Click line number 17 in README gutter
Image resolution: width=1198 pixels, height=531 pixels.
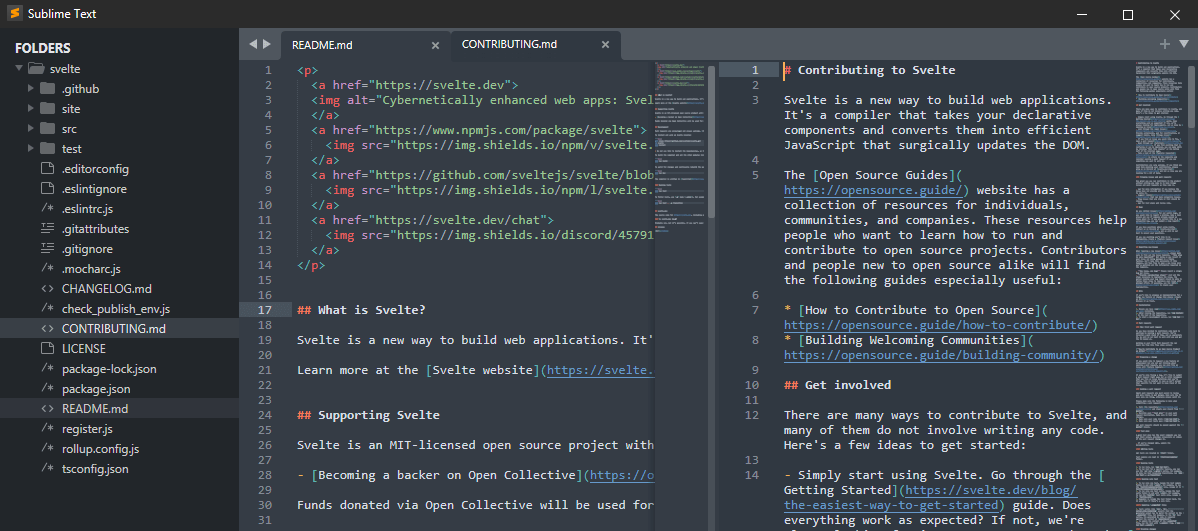coord(264,310)
